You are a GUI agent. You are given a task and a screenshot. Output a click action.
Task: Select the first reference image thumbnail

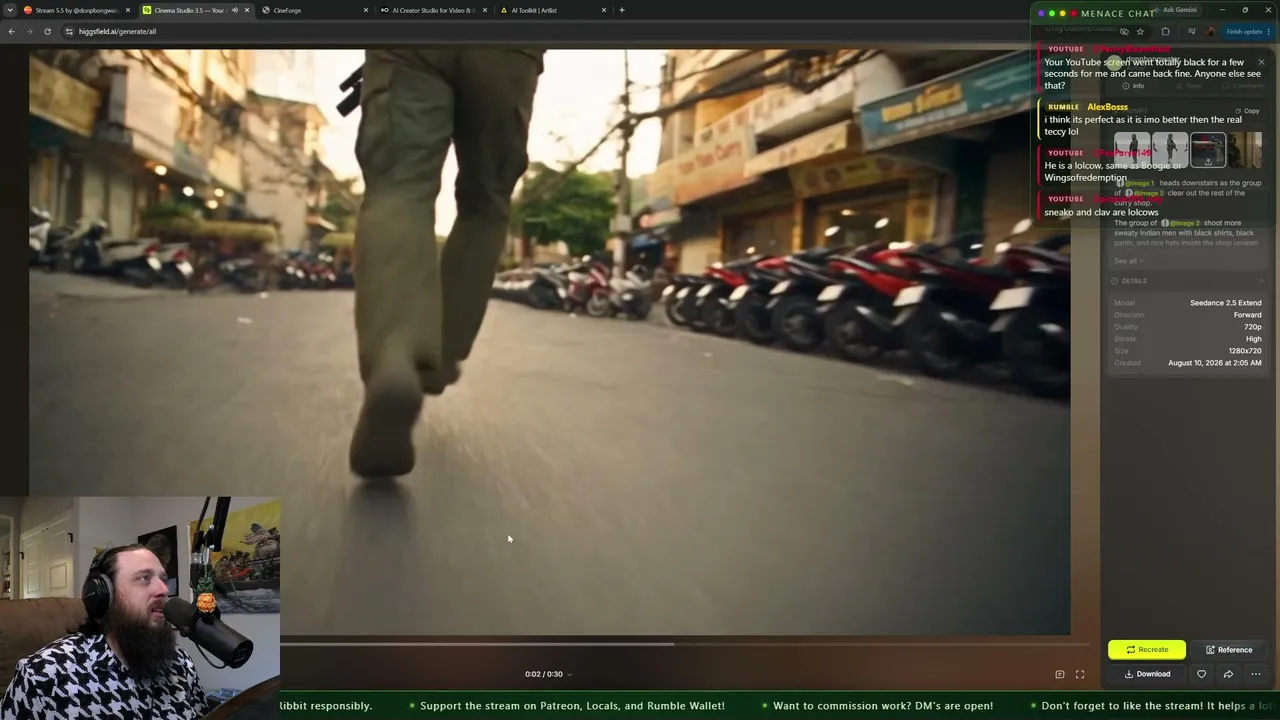click(x=1132, y=150)
